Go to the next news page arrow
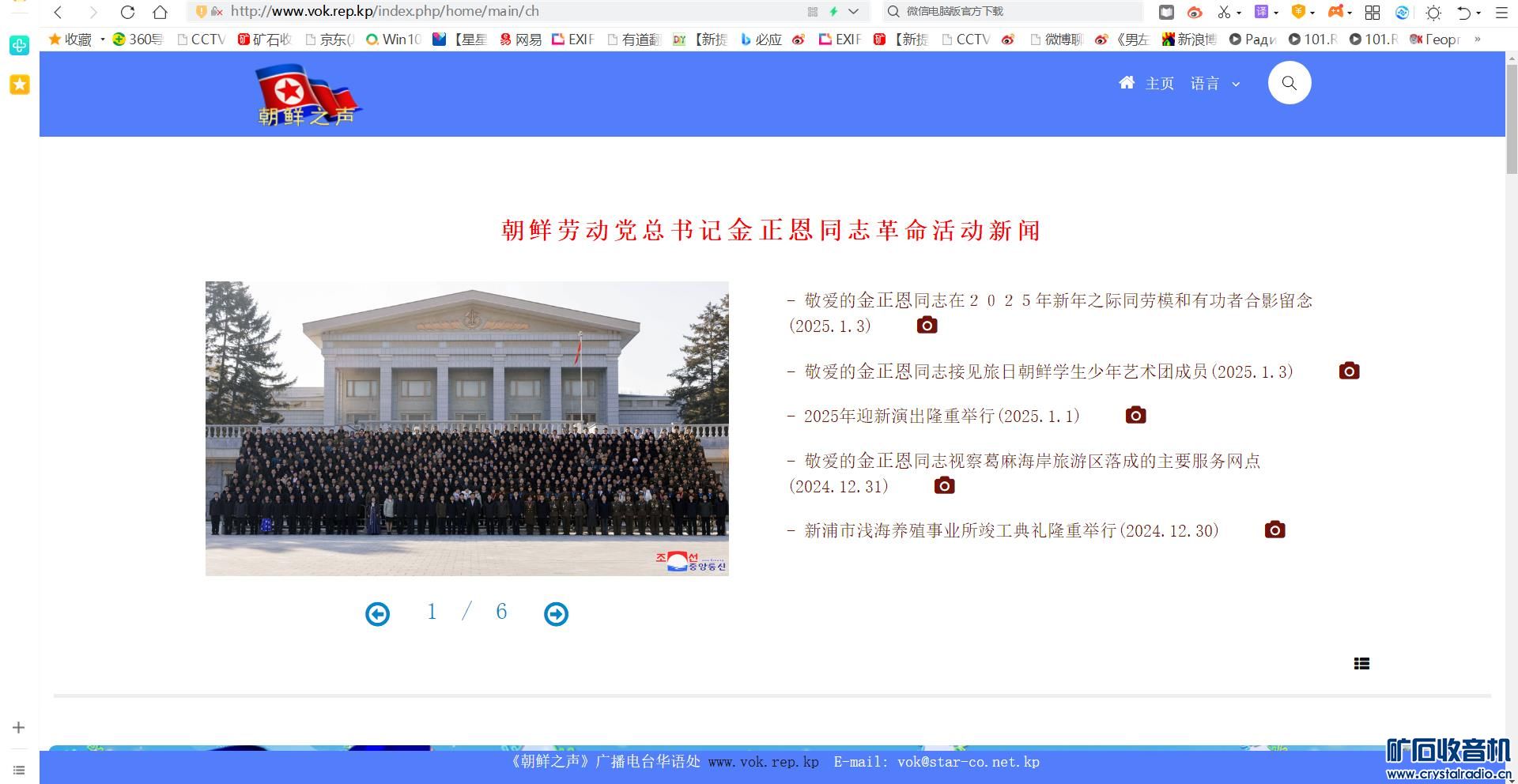The image size is (1518, 784). point(556,614)
